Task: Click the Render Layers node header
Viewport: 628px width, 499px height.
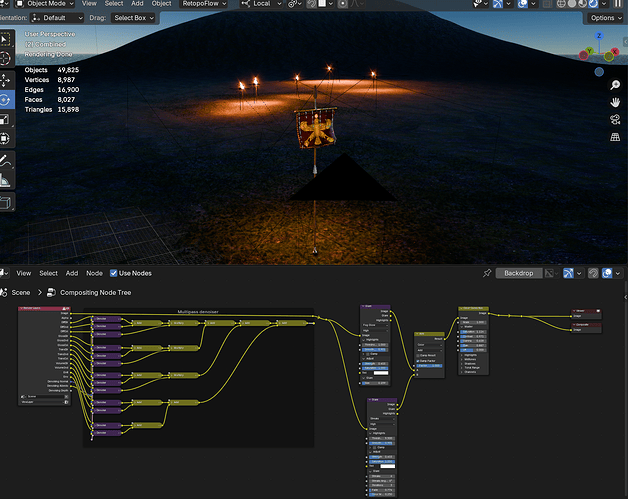Action: (44, 308)
